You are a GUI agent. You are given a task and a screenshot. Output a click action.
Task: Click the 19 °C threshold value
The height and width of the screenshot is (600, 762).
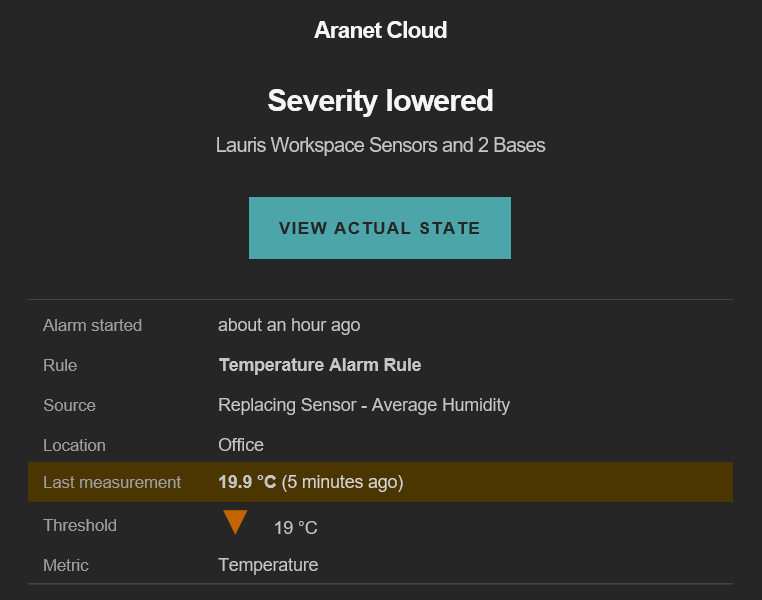click(296, 528)
